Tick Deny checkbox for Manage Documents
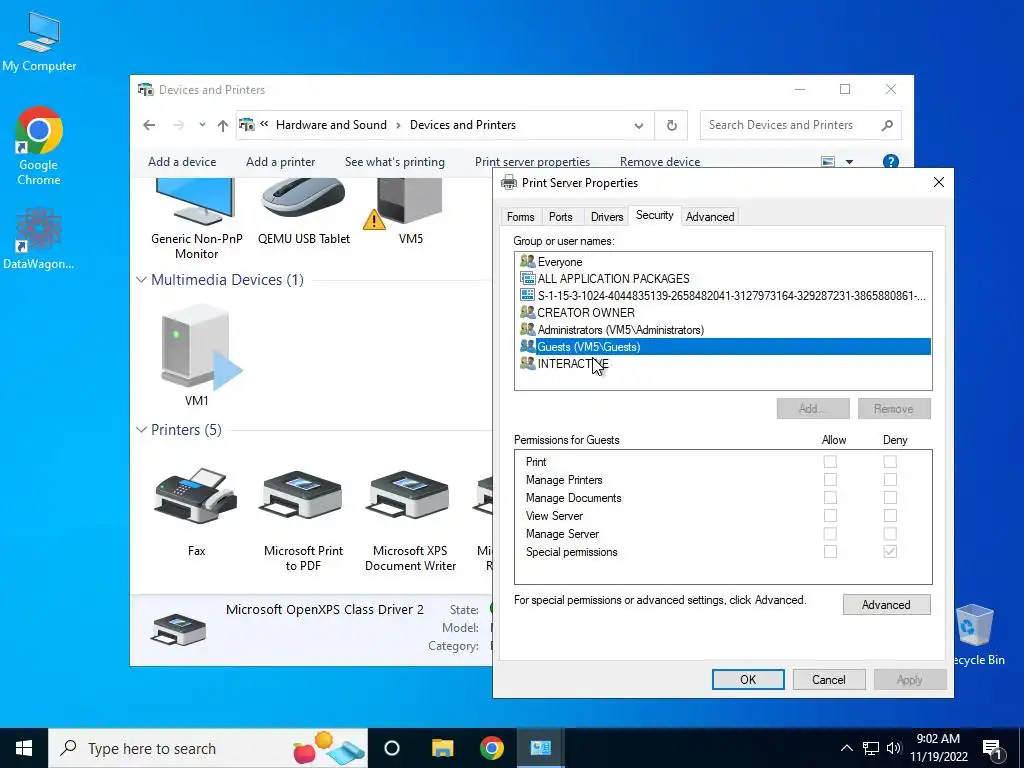1024x768 pixels. point(890,498)
